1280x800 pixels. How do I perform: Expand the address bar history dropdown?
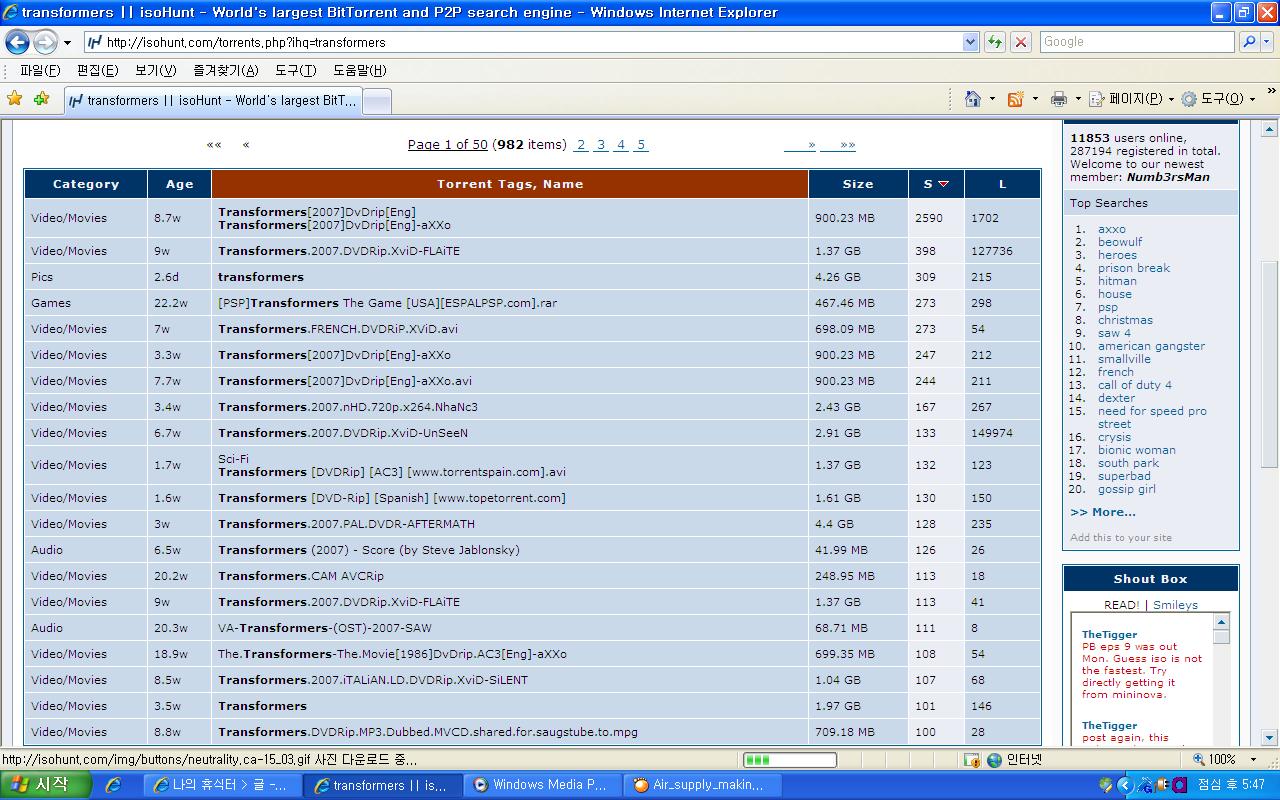(x=970, y=42)
